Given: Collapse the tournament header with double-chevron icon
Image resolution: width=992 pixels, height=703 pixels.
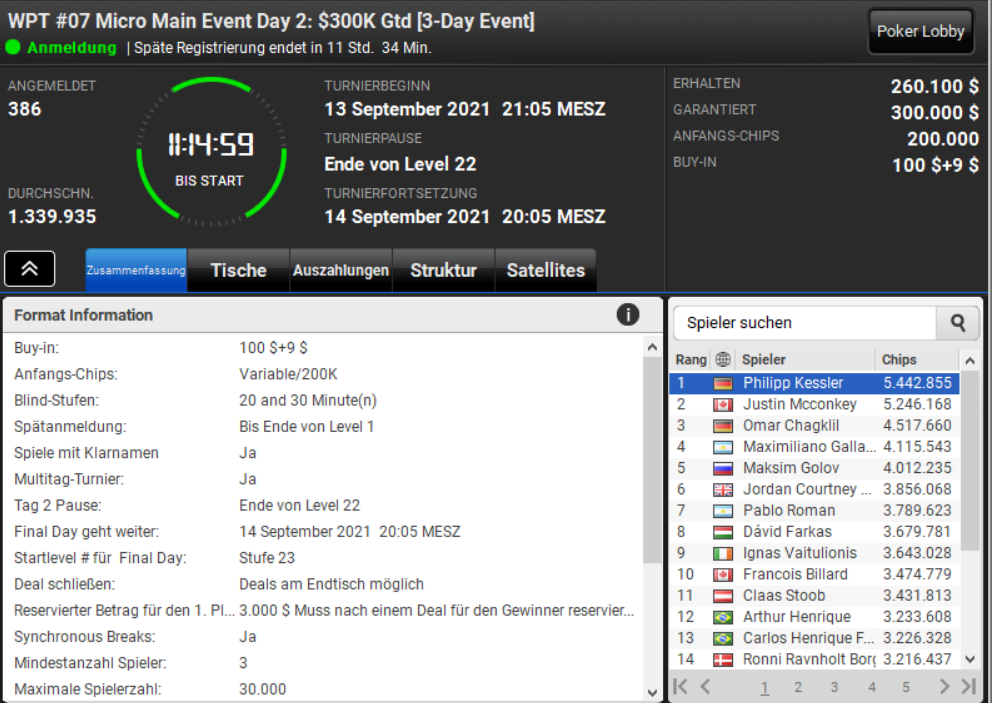Looking at the screenshot, I should (x=30, y=269).
